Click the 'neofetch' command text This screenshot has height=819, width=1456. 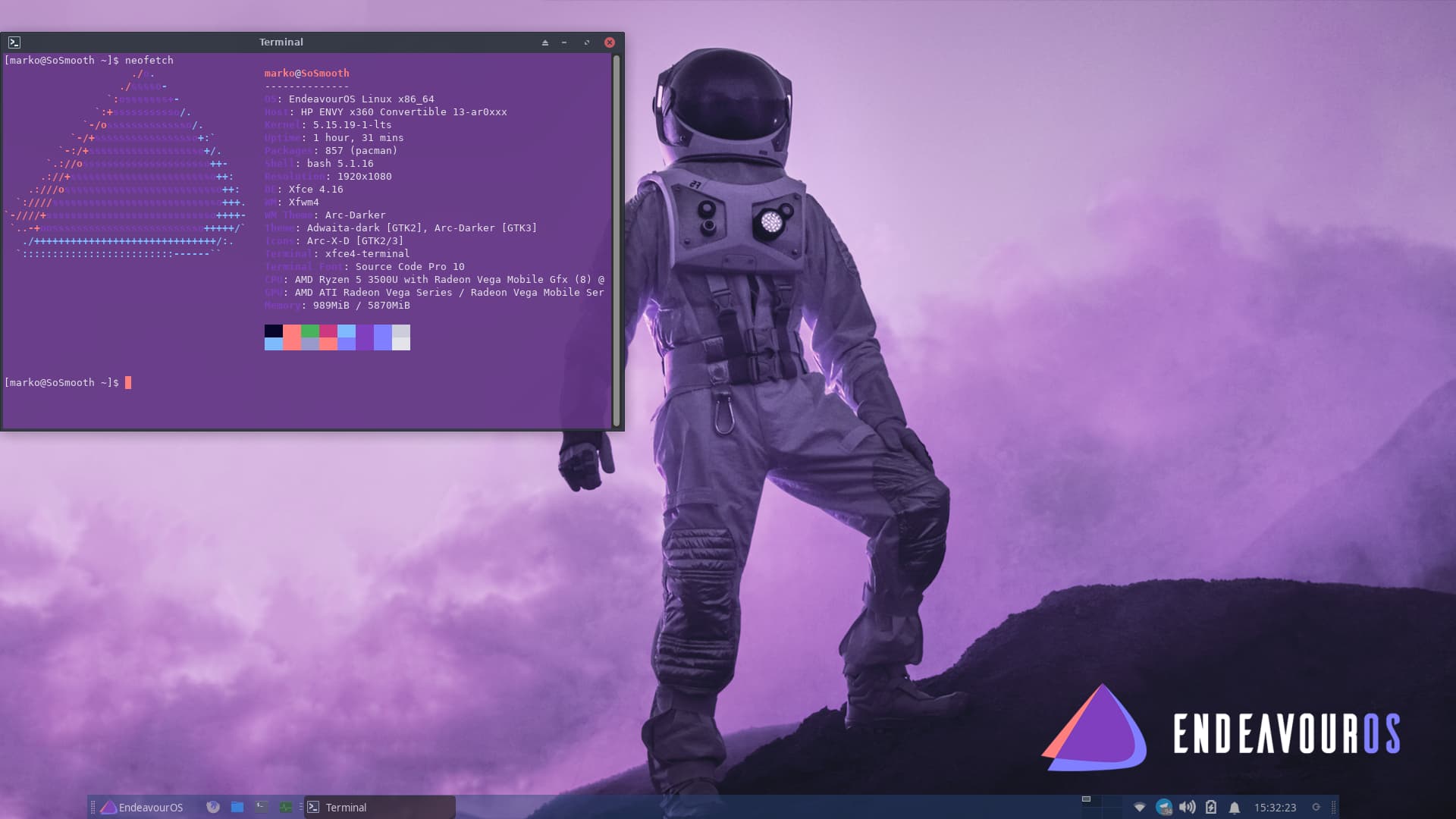pyautogui.click(x=149, y=61)
